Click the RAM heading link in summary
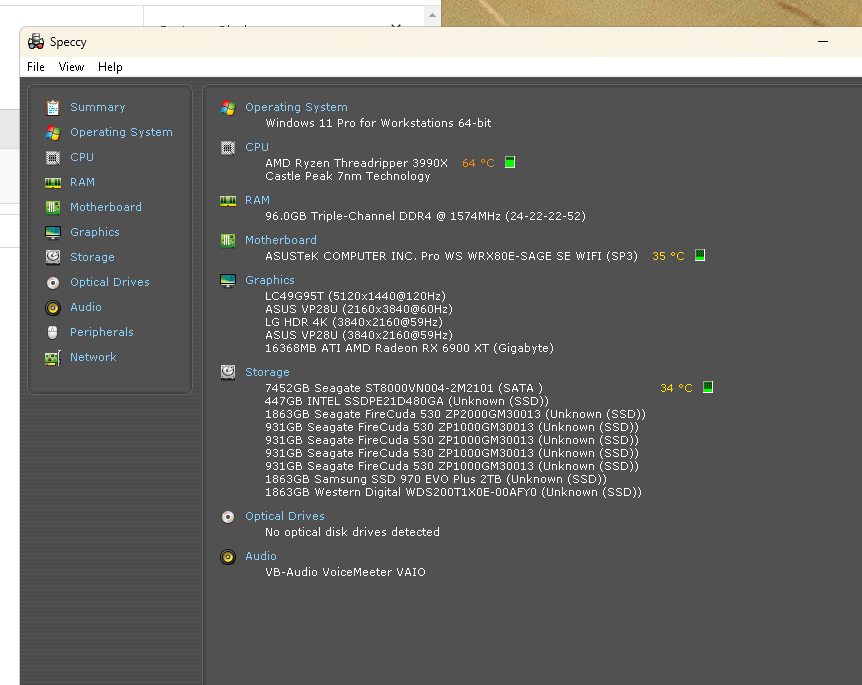The width and height of the screenshot is (862, 685). [257, 200]
